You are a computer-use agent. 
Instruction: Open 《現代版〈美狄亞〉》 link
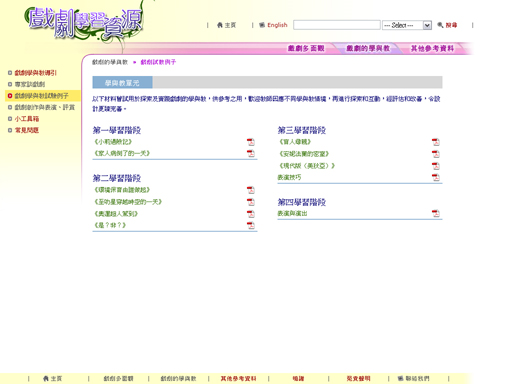pos(307,166)
